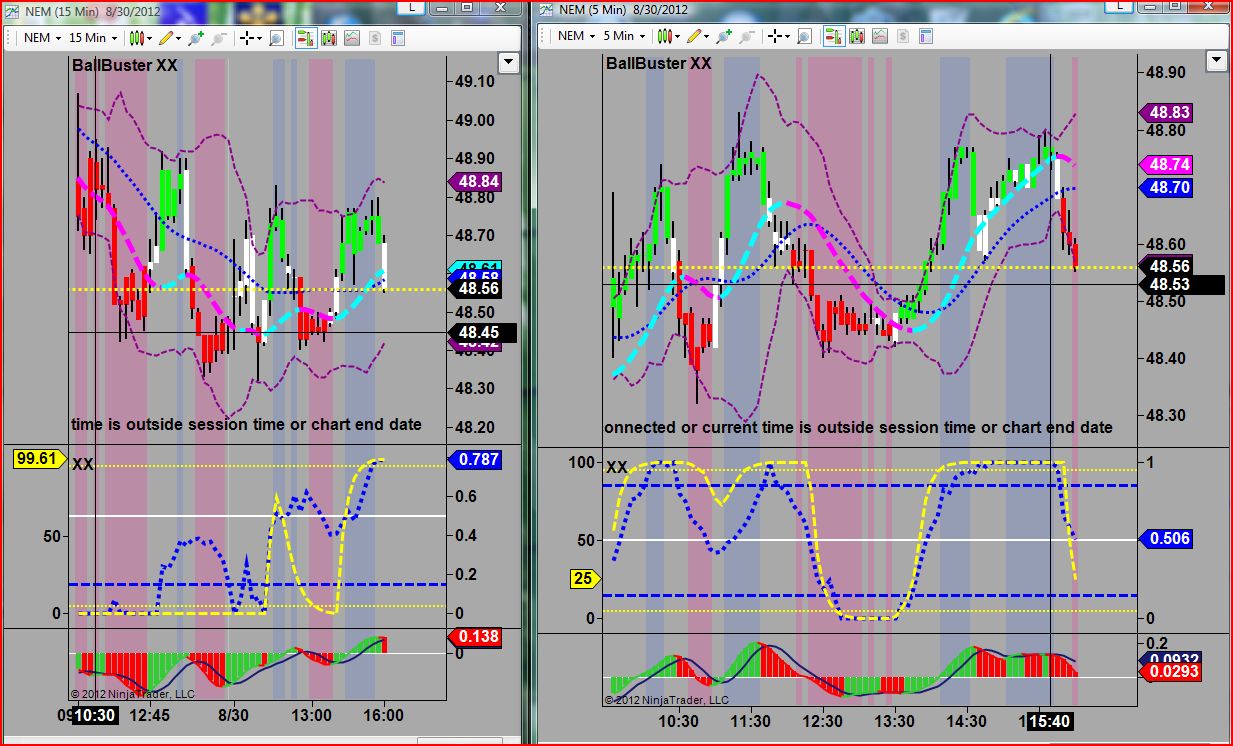The height and width of the screenshot is (746, 1233).
Task: Zoom out on the NEM 15 Min chart
Action: point(218,37)
